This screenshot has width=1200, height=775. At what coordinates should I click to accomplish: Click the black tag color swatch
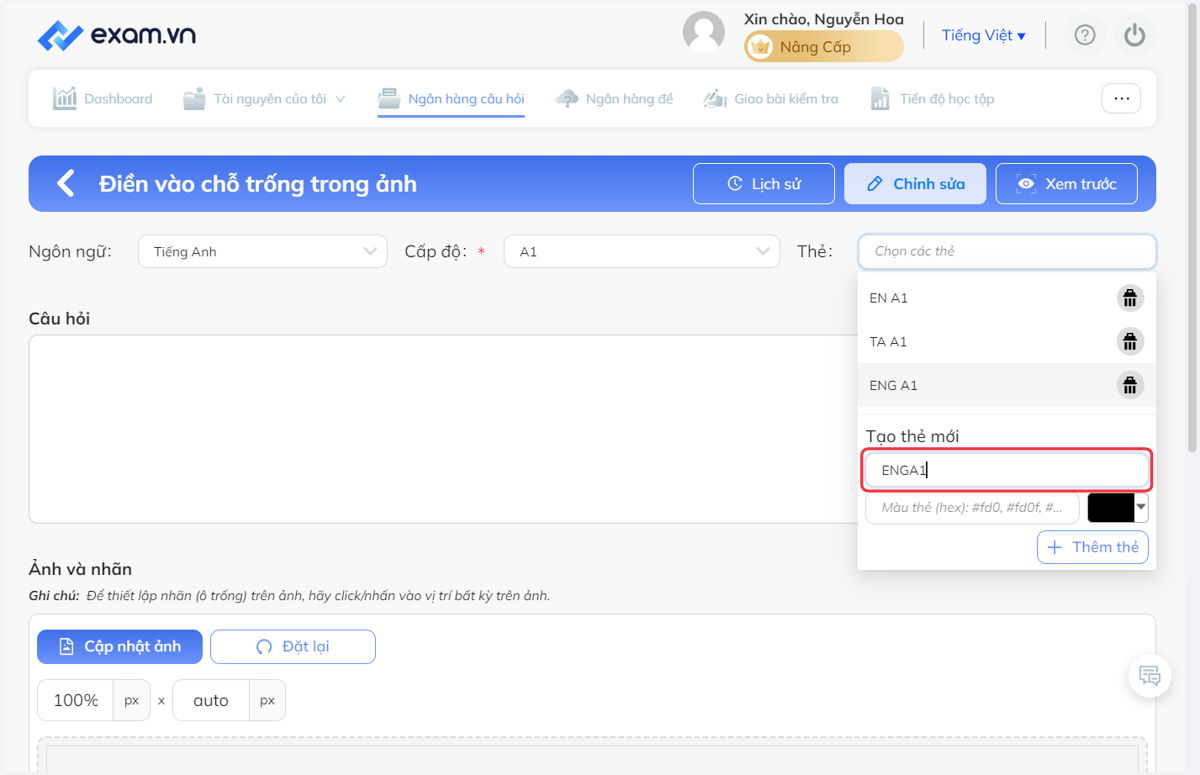tap(1111, 507)
